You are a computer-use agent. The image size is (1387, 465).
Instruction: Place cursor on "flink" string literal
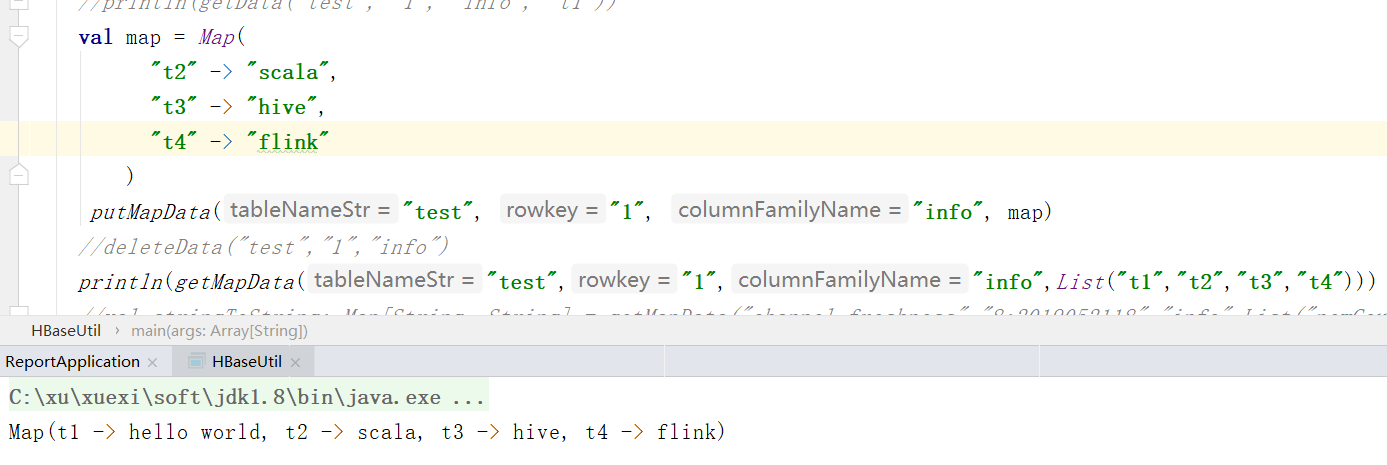pyautogui.click(x=288, y=142)
